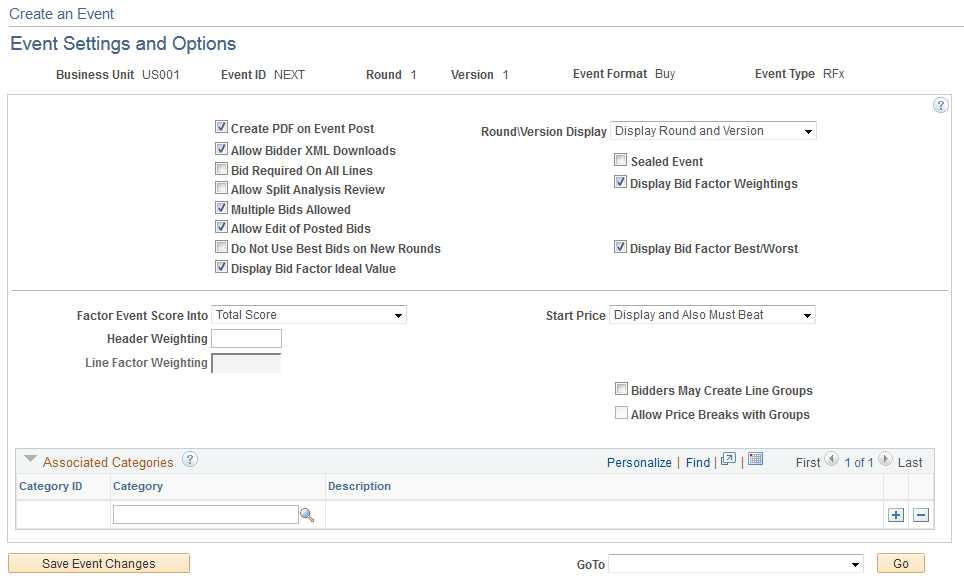Download grid to spreadsheet icon
Image resolution: width=964 pixels, height=580 pixels.
[756, 459]
